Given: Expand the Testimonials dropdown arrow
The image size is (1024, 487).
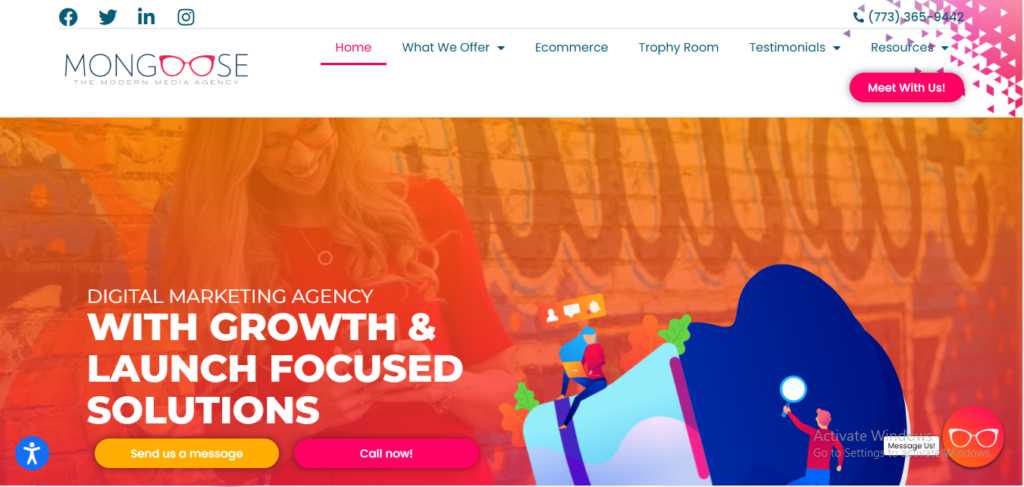Looking at the screenshot, I should click(x=837, y=48).
